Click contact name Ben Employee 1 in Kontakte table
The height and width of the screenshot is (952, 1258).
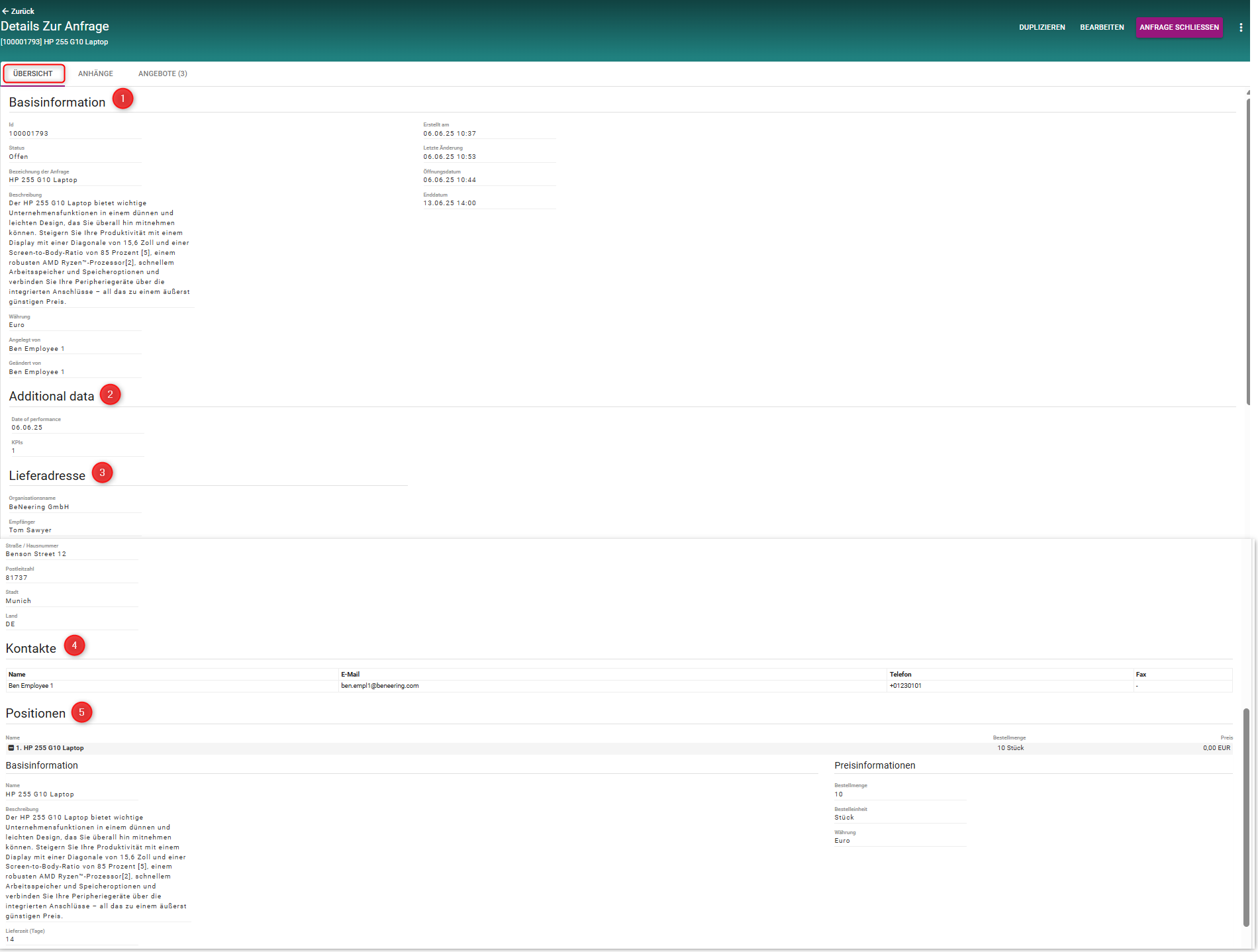[31, 686]
